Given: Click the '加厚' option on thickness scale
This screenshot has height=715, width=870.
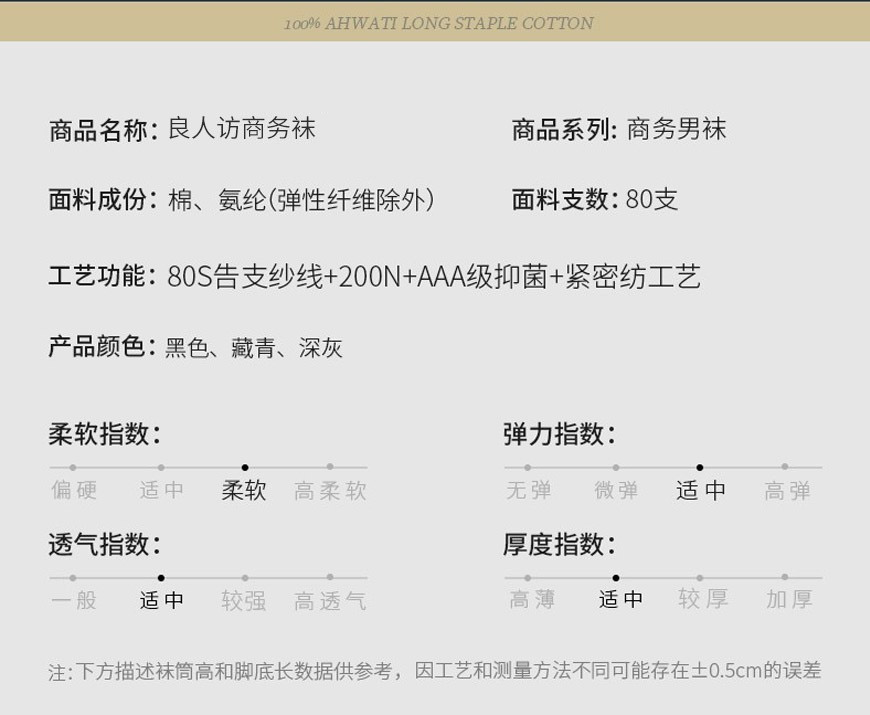Looking at the screenshot, I should 790,600.
